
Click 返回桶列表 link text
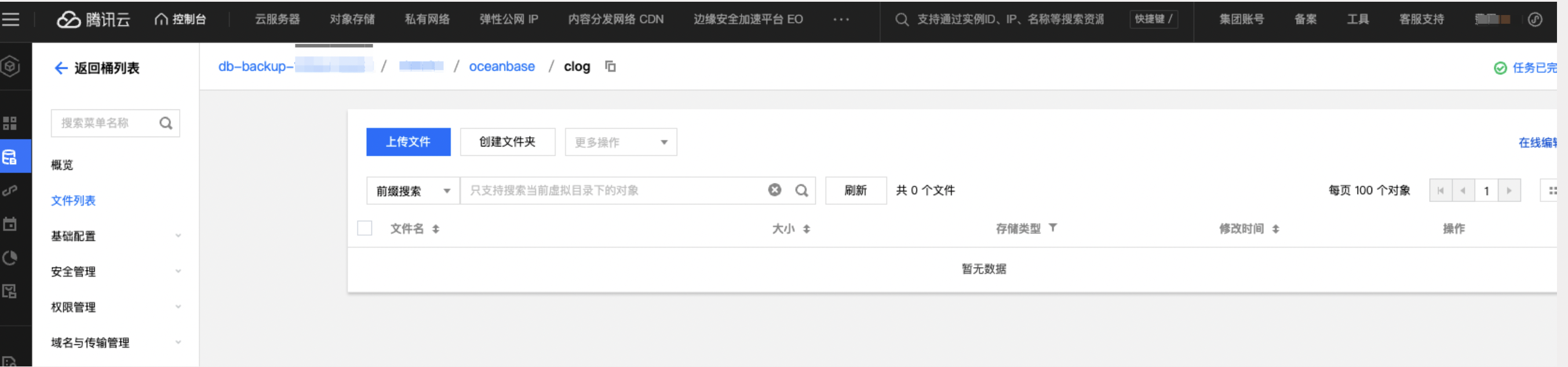click(x=107, y=68)
